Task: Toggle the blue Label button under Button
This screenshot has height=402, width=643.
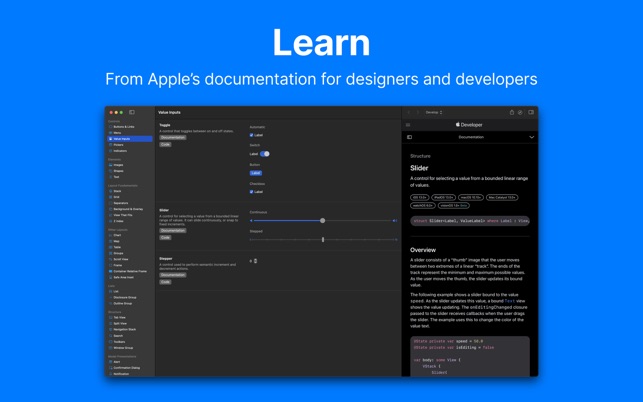Action: (x=255, y=173)
